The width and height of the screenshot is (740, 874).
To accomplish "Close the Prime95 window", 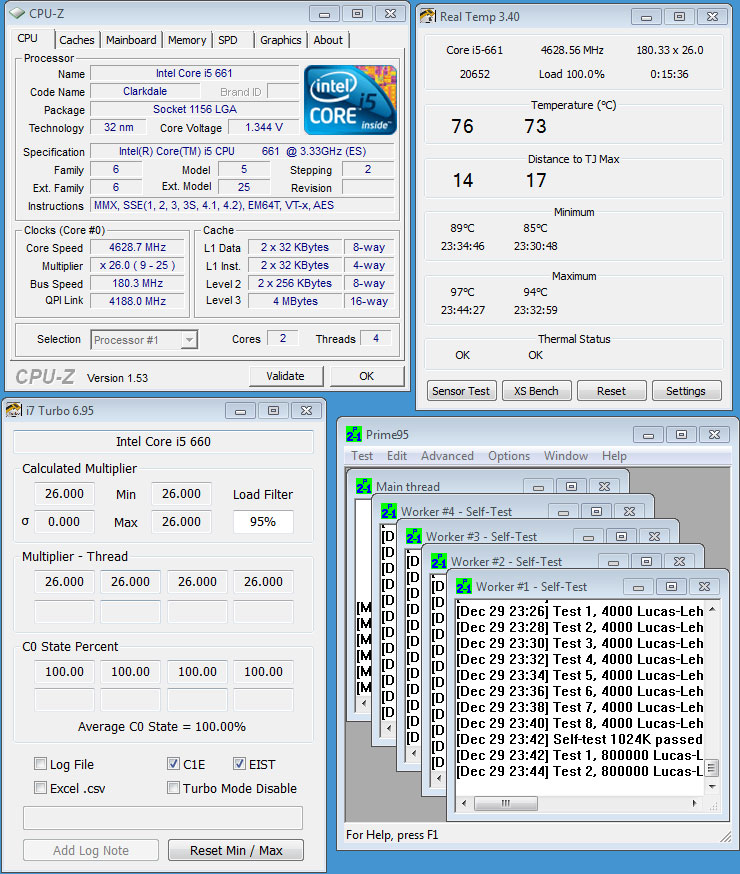I will tap(714, 434).
